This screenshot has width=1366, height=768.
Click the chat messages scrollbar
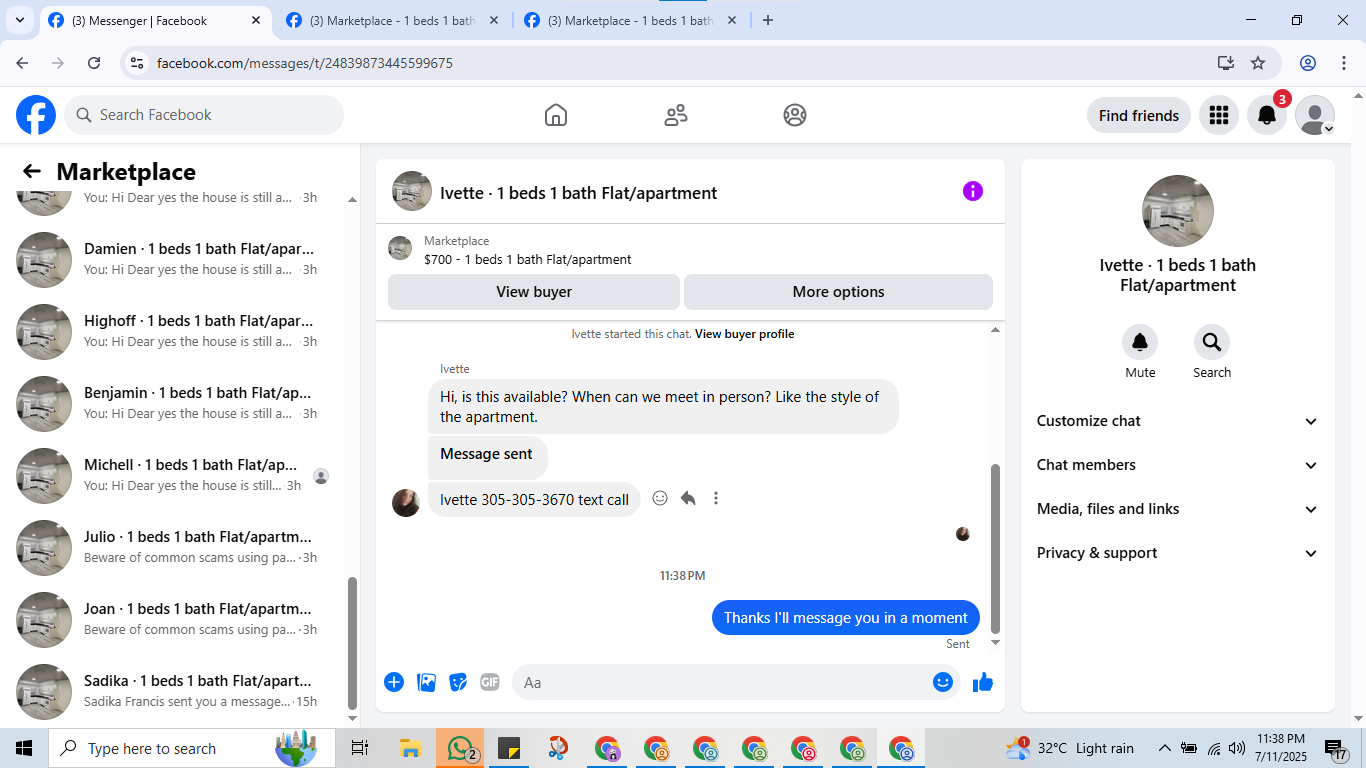(995, 548)
